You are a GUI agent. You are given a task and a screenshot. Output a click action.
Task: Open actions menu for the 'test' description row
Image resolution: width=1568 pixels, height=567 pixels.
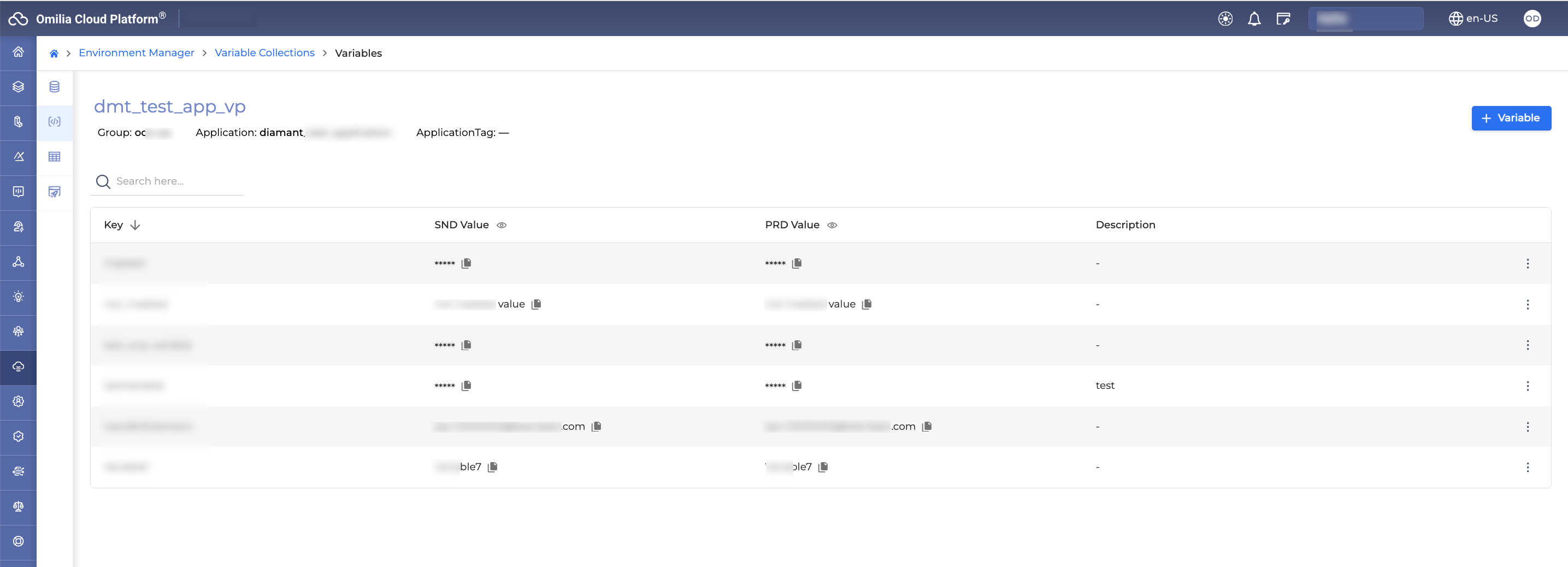click(1527, 386)
